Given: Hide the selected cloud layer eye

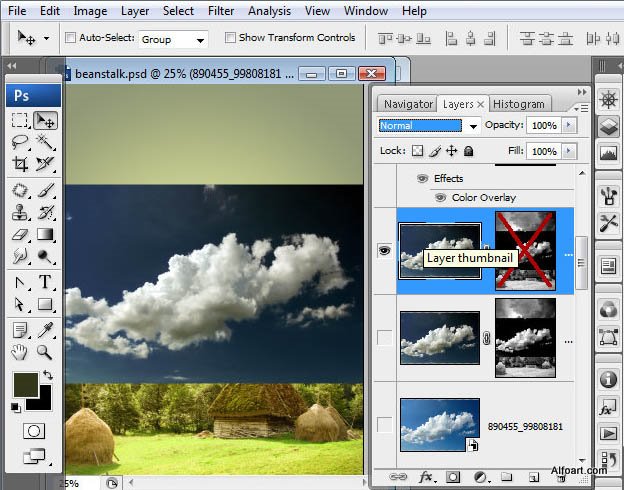Looking at the screenshot, I should coord(384,251).
